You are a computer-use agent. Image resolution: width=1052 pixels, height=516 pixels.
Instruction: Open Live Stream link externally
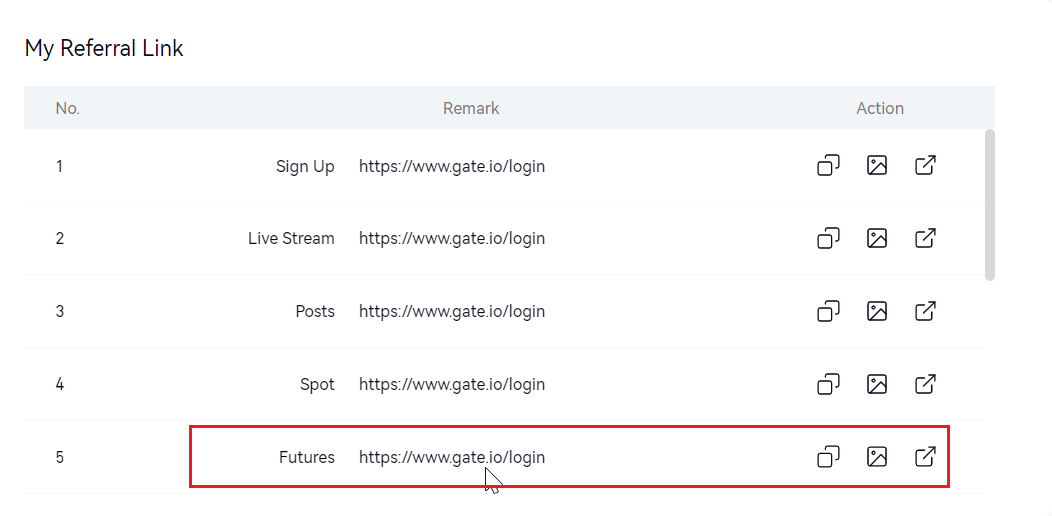click(x=926, y=238)
